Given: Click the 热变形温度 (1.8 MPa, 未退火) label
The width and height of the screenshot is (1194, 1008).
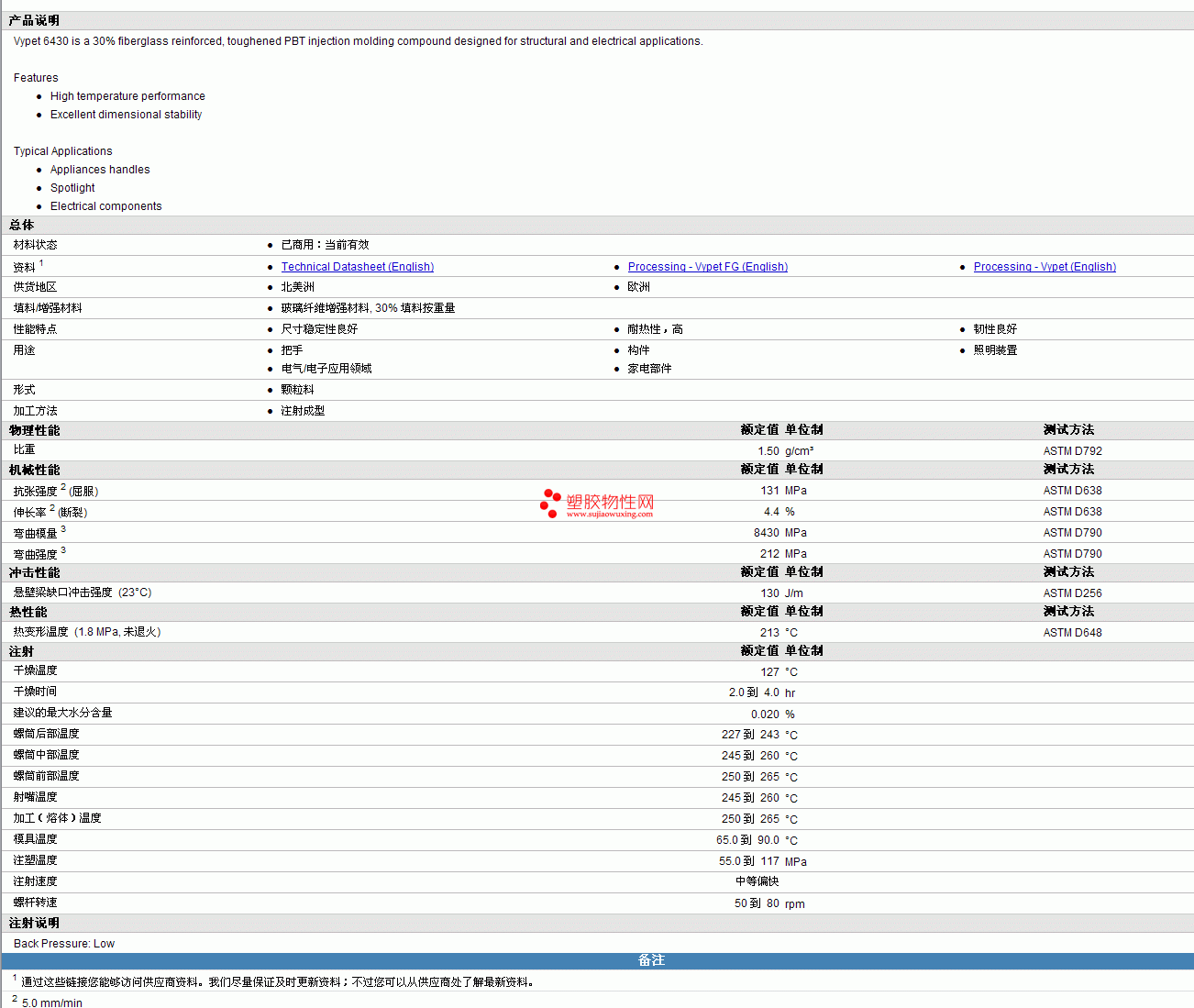Looking at the screenshot, I should click(87, 632).
